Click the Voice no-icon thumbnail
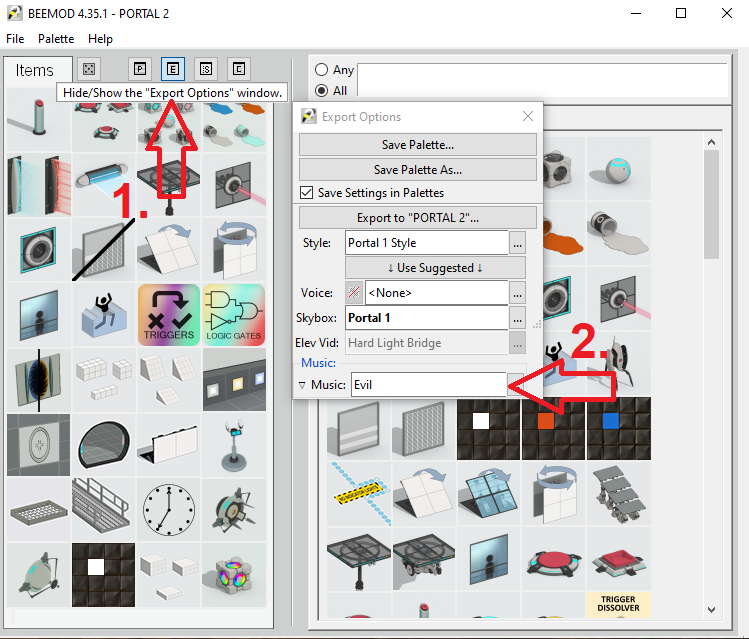 (354, 293)
